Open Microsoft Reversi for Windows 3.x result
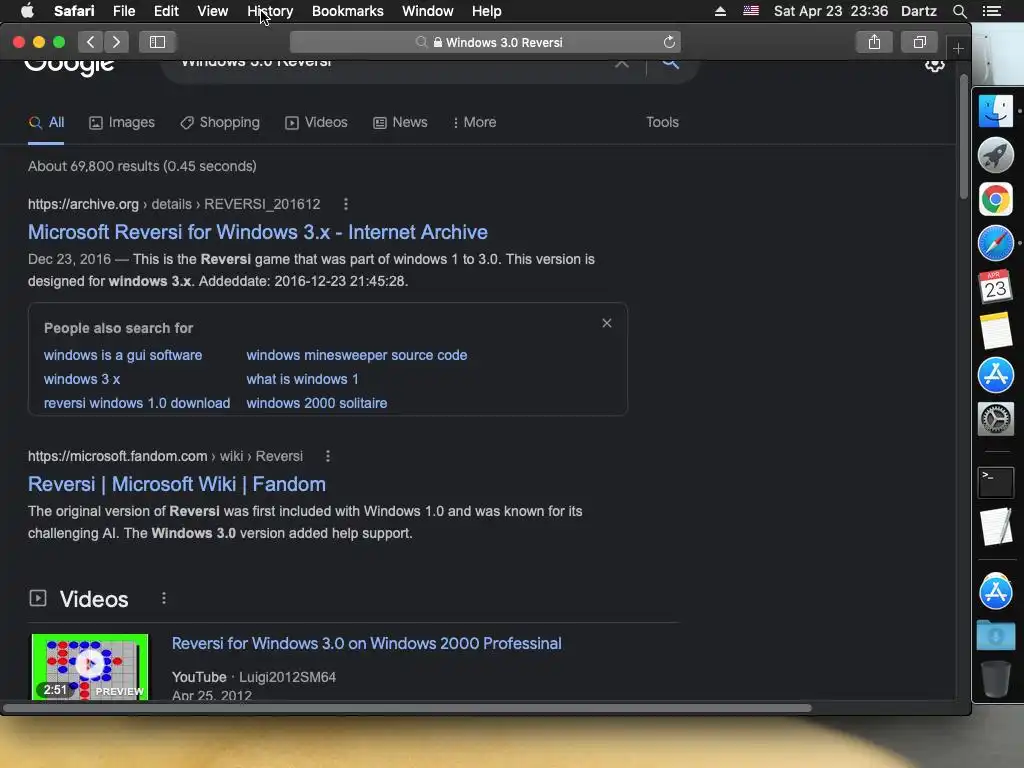The image size is (1024, 768). [257, 232]
